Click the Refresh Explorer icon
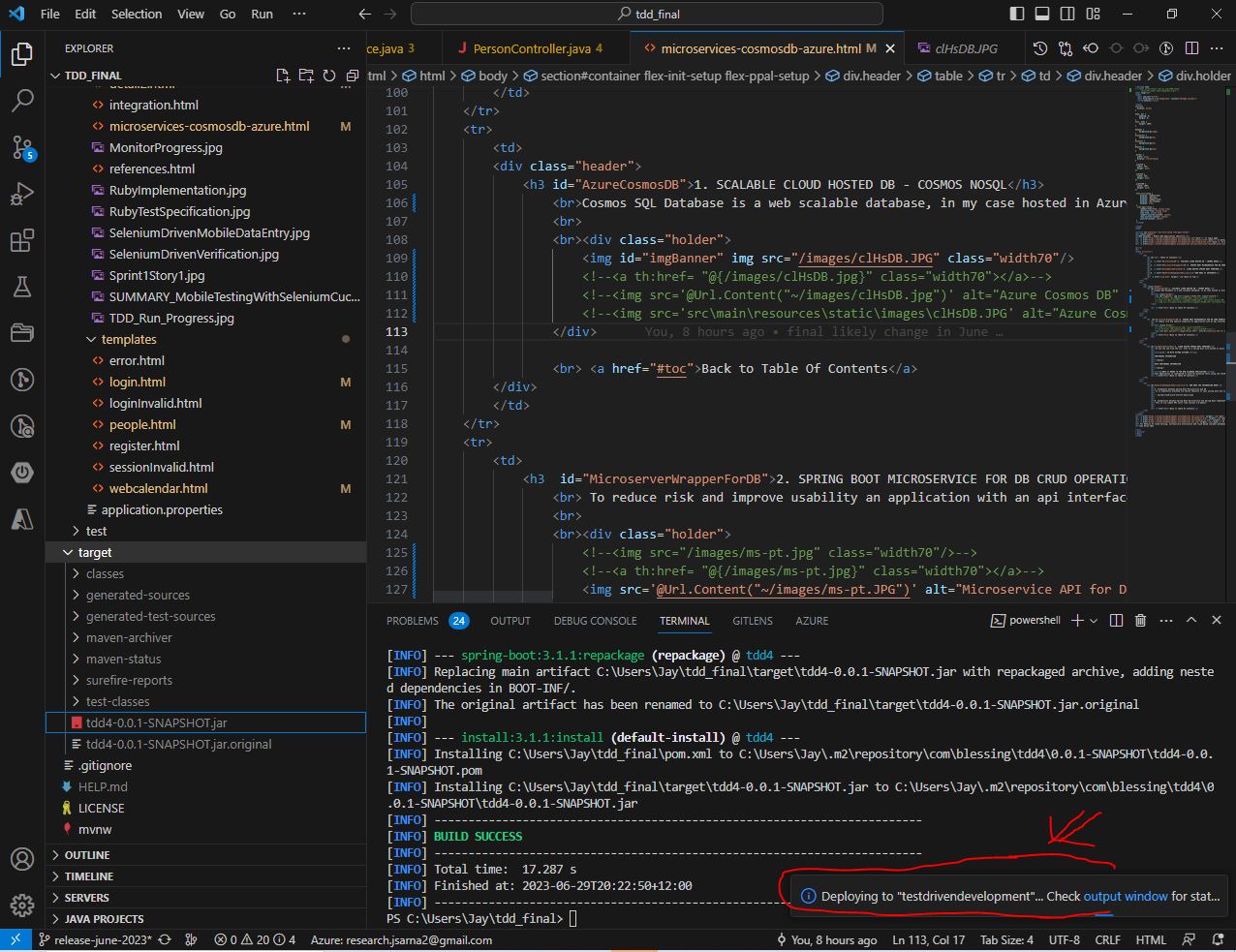 click(x=329, y=75)
